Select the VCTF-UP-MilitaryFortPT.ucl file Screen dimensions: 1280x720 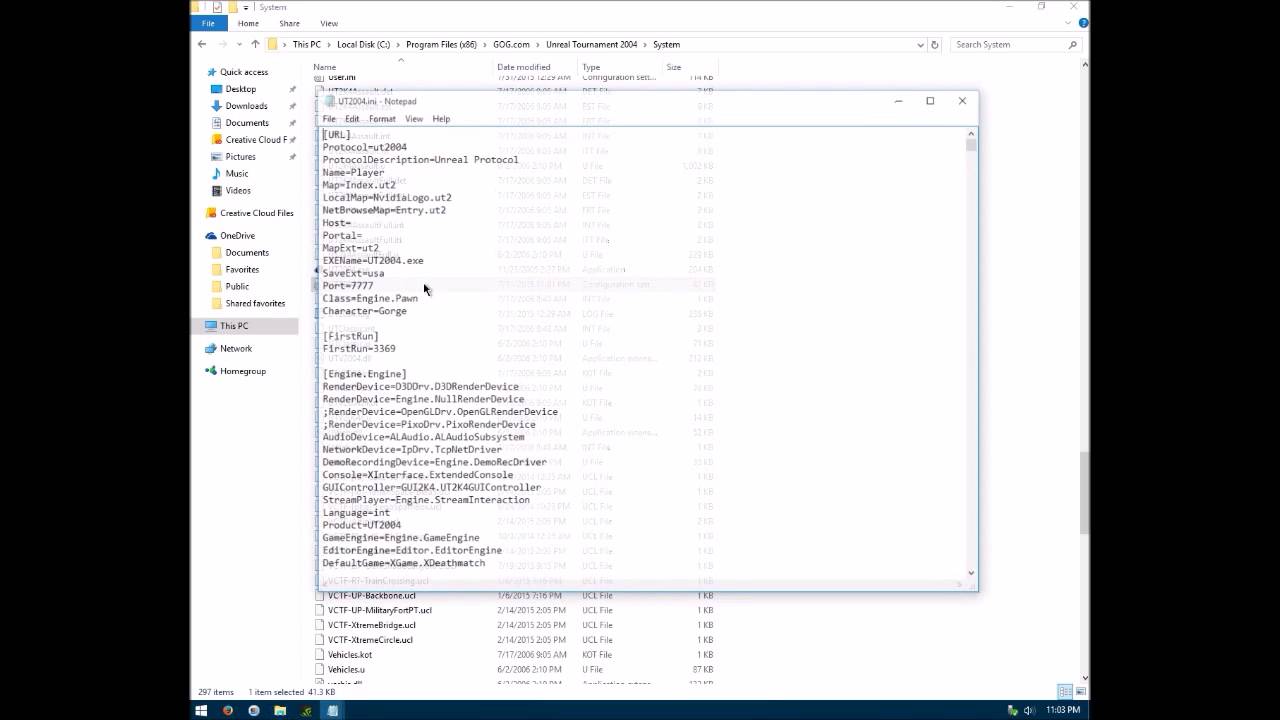pos(380,610)
